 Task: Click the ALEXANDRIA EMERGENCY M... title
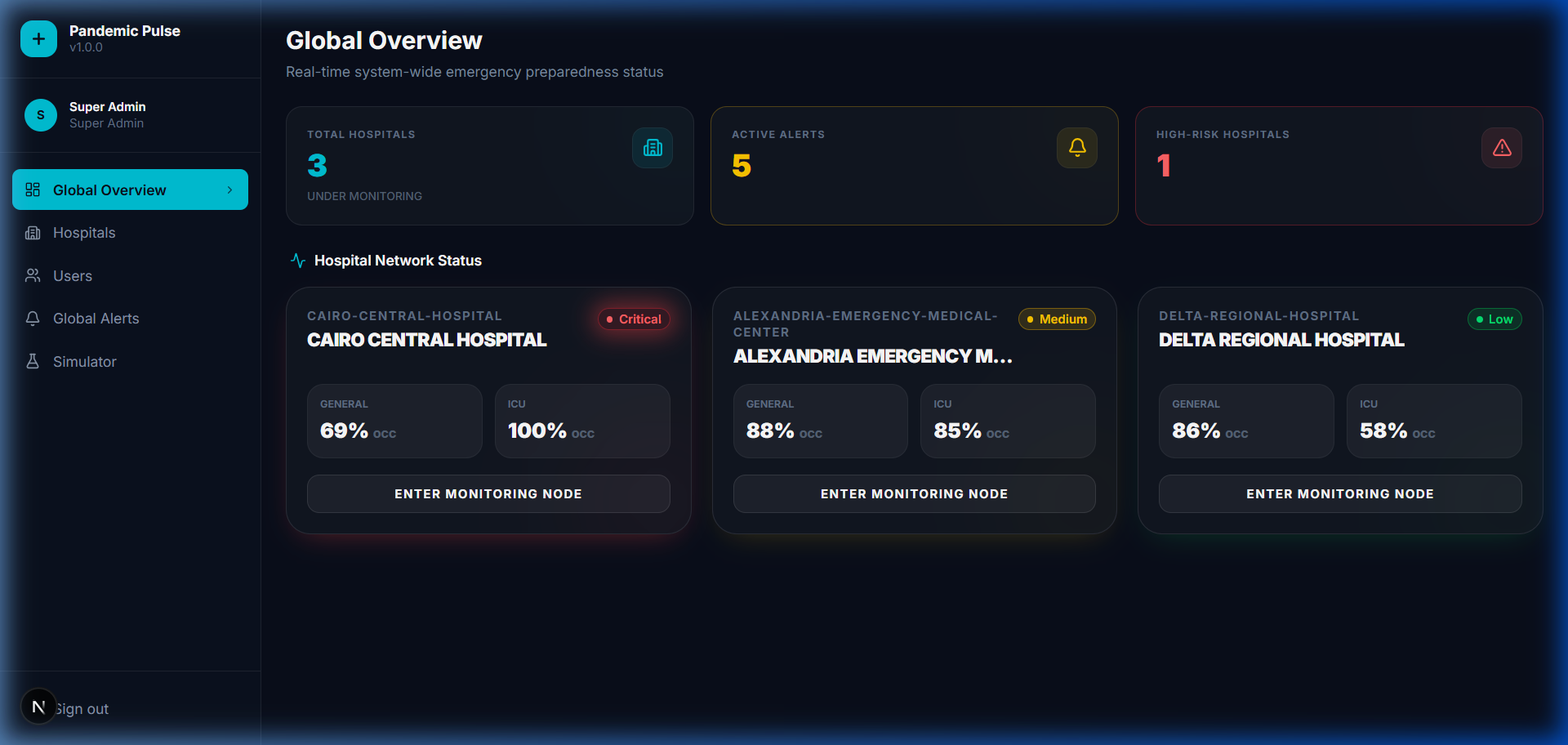pyautogui.click(x=872, y=356)
